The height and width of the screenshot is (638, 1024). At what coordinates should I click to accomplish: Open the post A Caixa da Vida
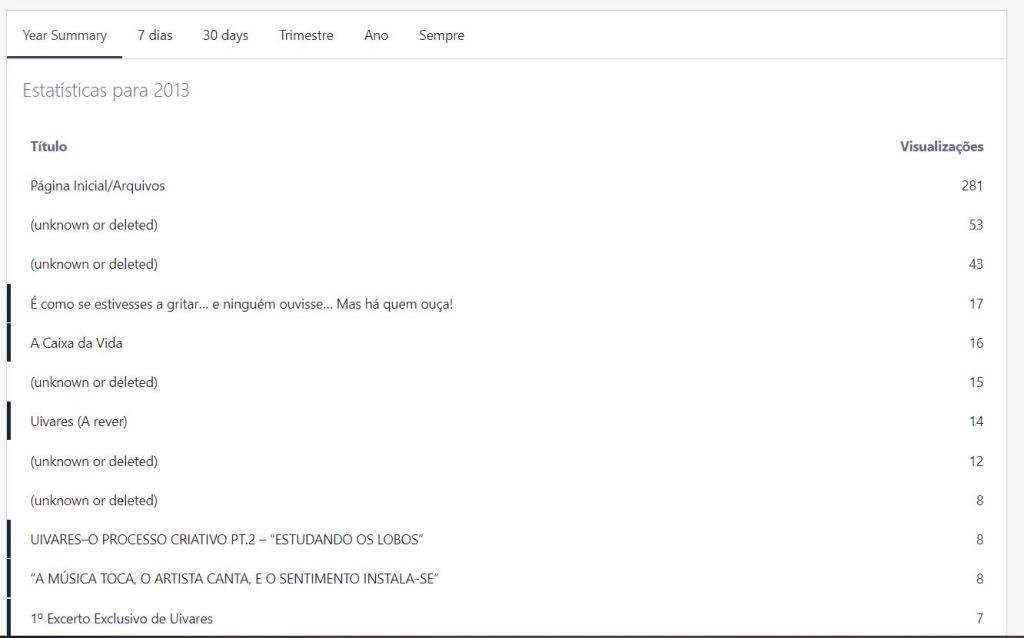pyautogui.click(x=76, y=343)
